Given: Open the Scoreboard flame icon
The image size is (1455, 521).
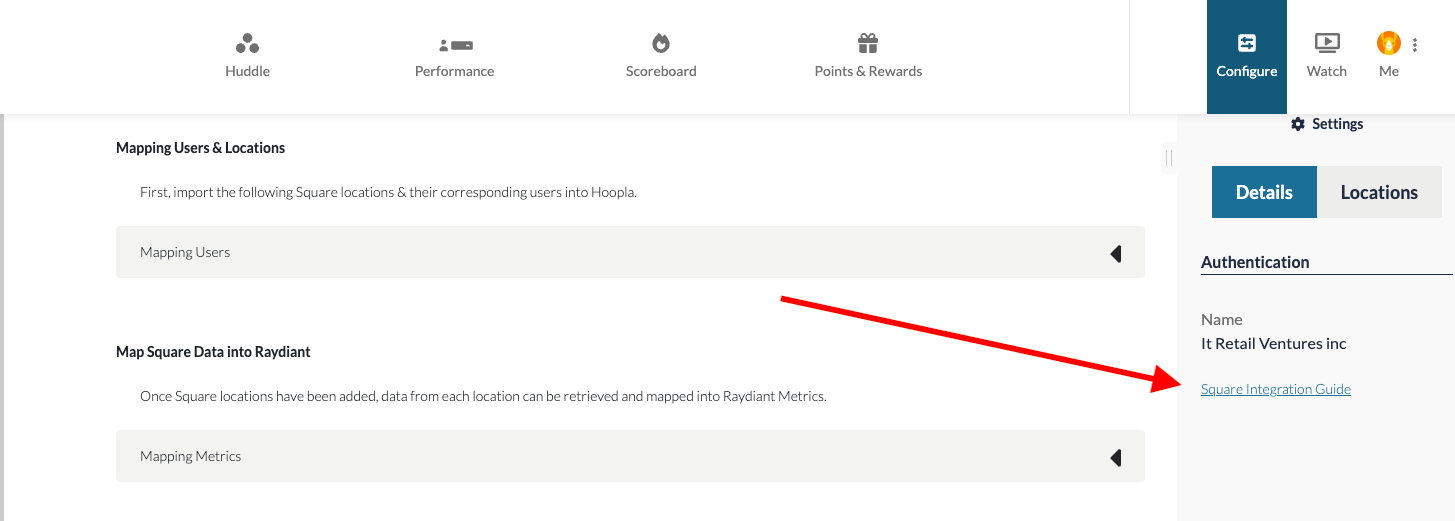Looking at the screenshot, I should (661, 43).
